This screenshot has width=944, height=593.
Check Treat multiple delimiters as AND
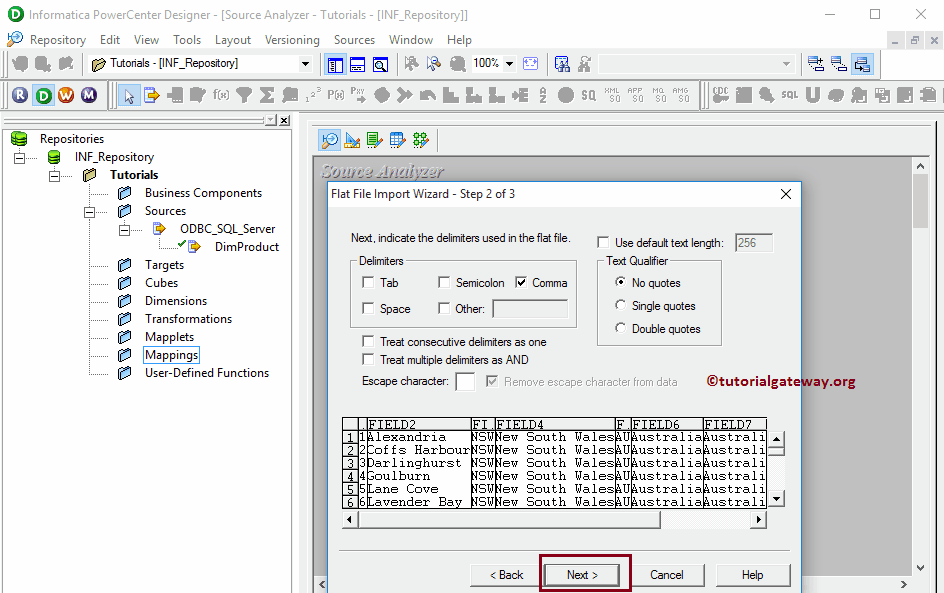pos(368,359)
